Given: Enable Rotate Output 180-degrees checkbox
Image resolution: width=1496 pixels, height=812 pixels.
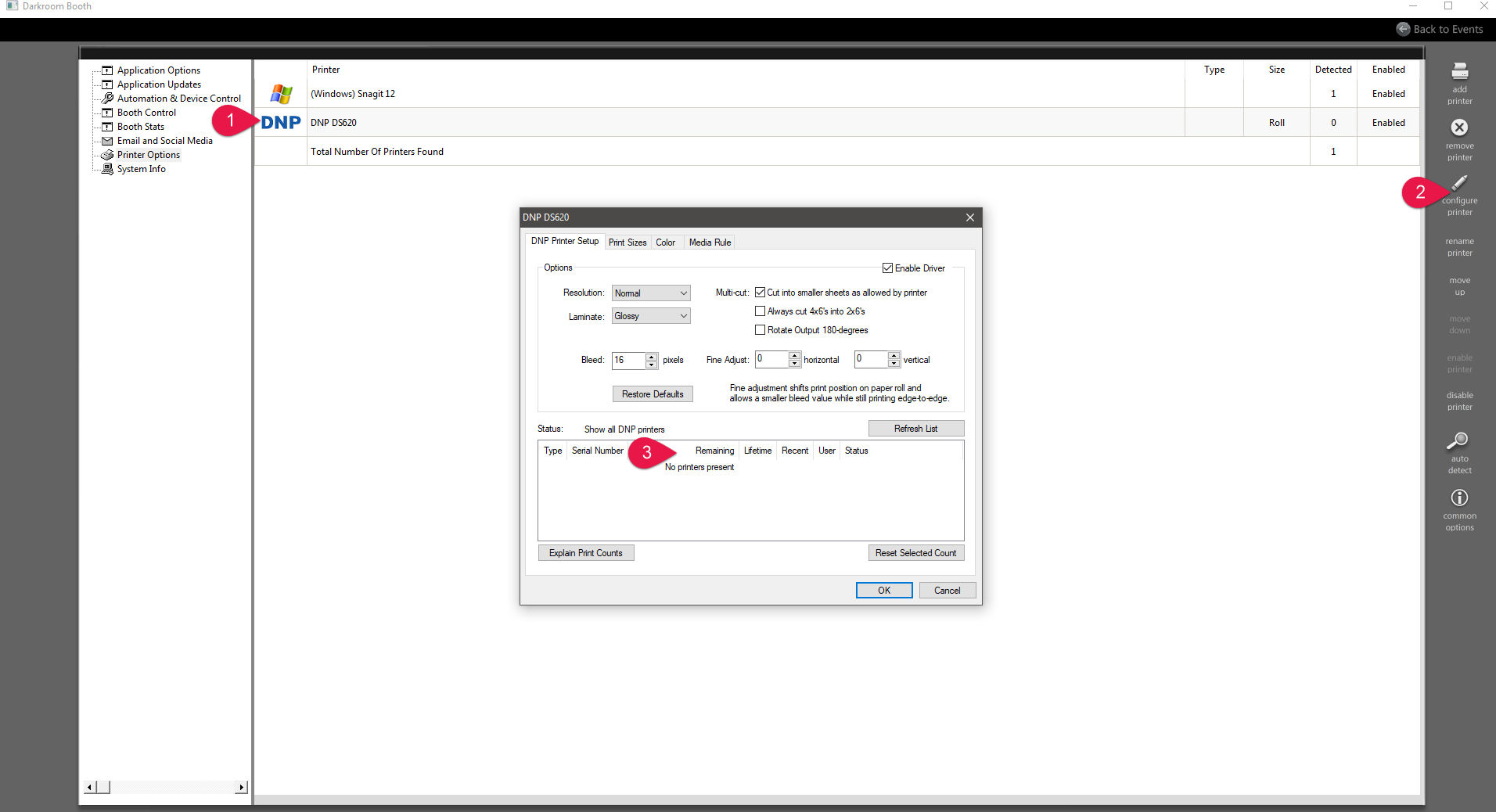Looking at the screenshot, I should tap(760, 330).
